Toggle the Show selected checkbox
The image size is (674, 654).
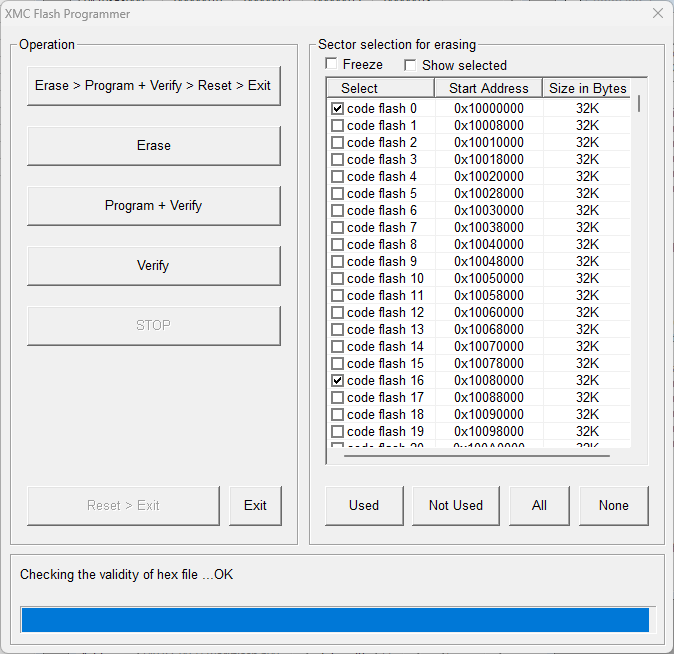(x=410, y=65)
